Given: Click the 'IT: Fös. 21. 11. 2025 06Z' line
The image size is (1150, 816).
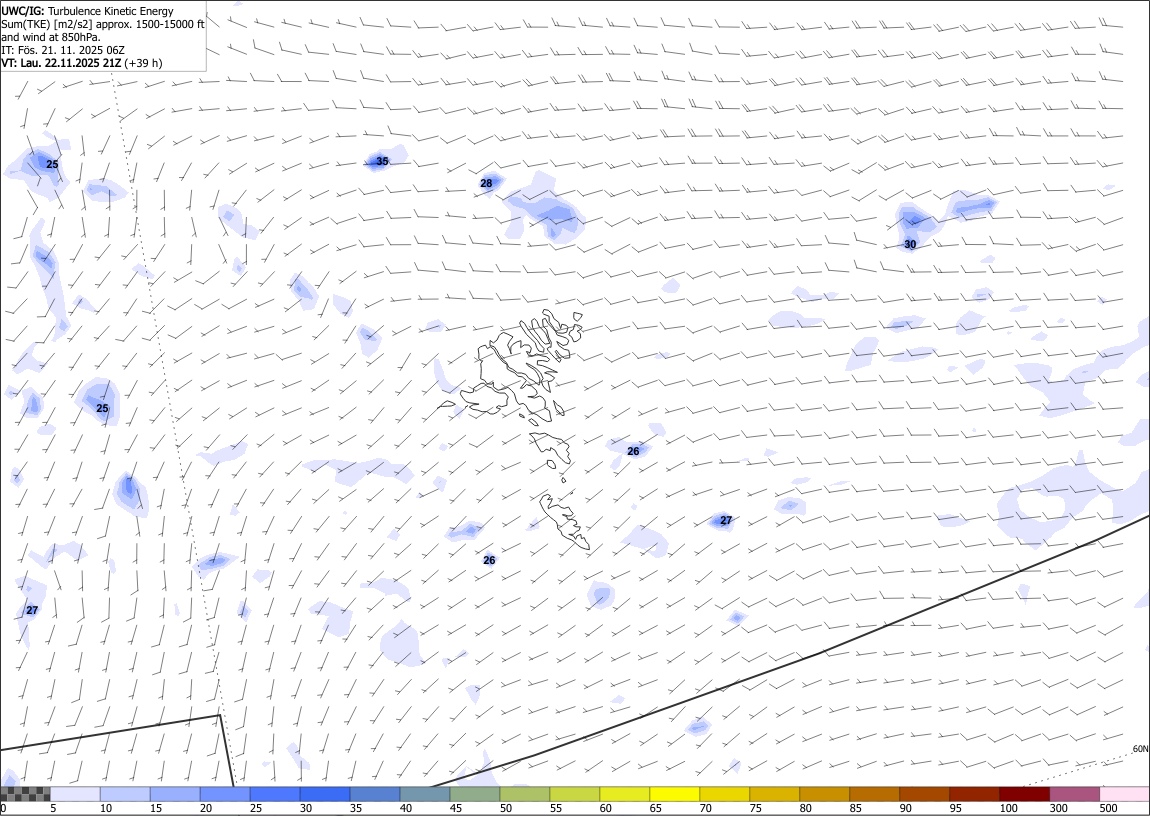Looking at the screenshot, I should [x=63, y=50].
